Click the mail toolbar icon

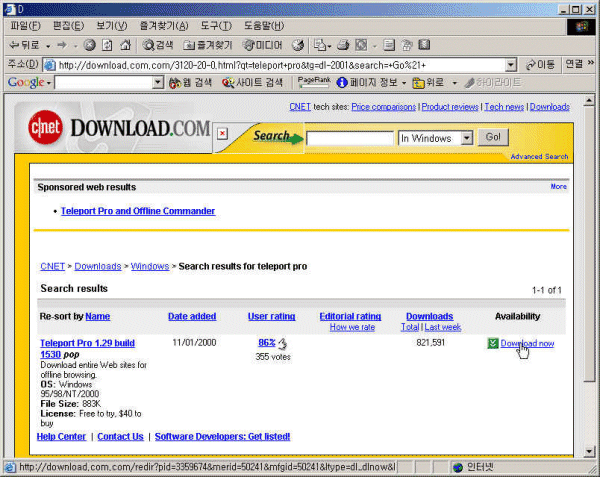tap(319, 45)
